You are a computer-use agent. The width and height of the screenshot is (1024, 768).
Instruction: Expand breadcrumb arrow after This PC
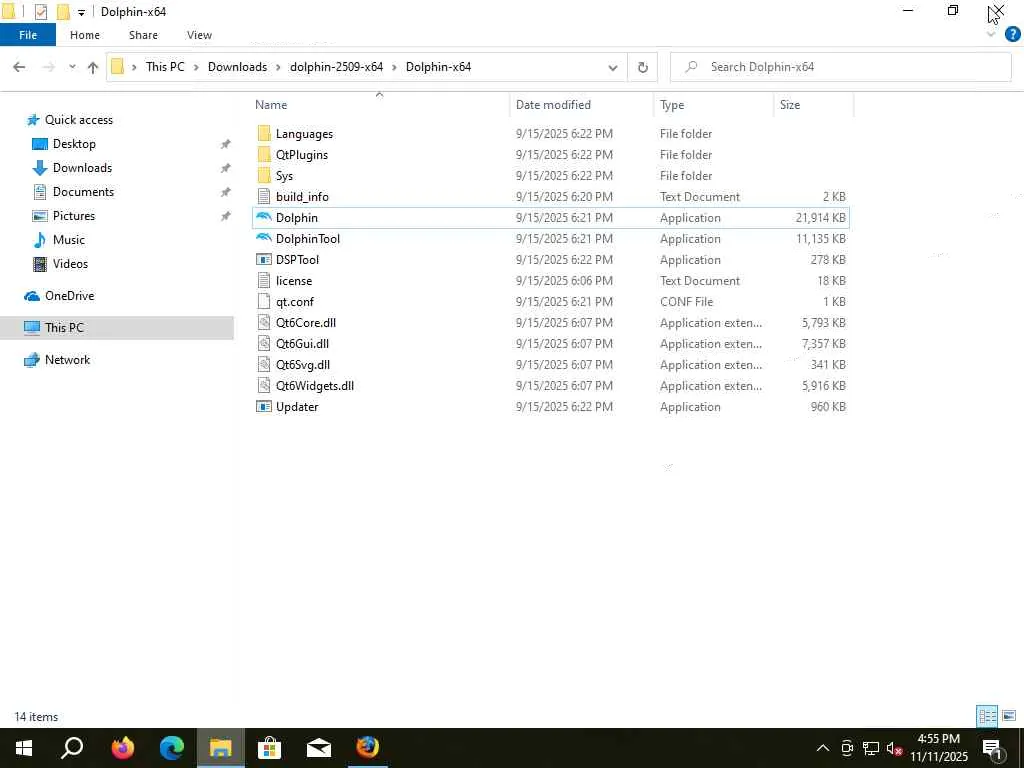[196, 67]
